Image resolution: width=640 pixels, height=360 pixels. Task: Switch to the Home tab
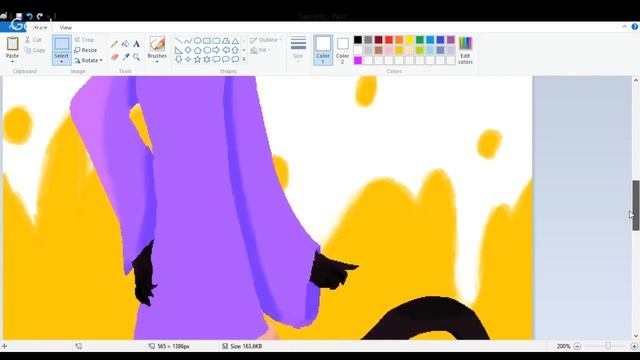(x=40, y=28)
